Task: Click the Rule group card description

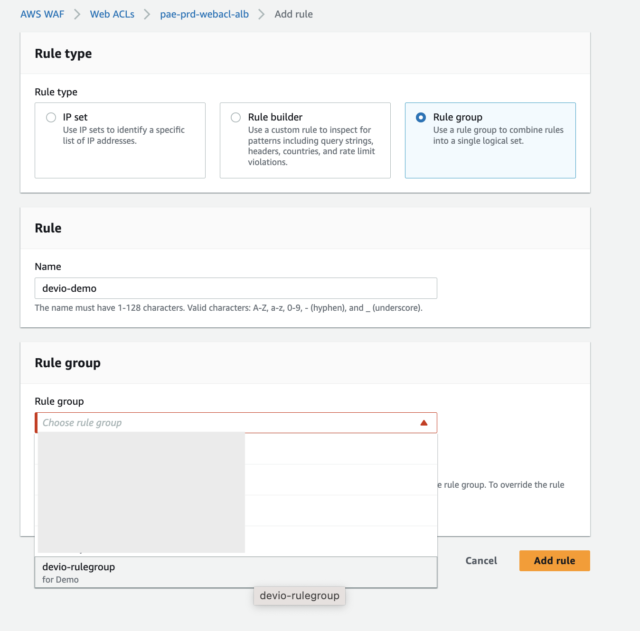Action: [x=498, y=135]
